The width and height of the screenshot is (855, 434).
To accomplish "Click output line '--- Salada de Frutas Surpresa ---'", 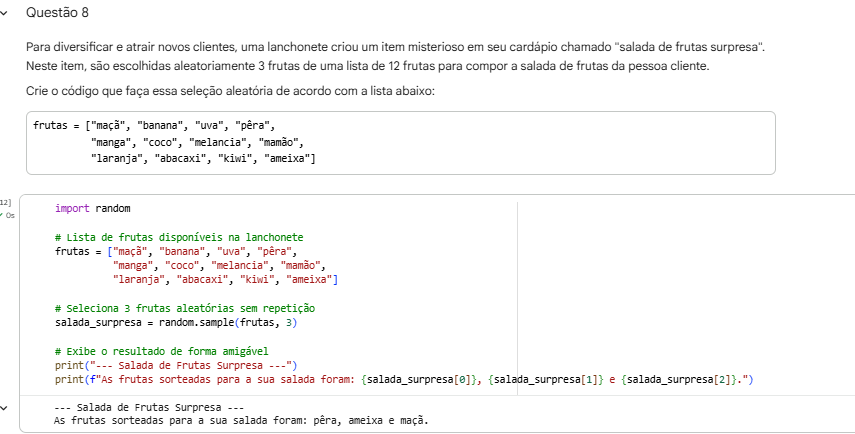I will (149, 407).
